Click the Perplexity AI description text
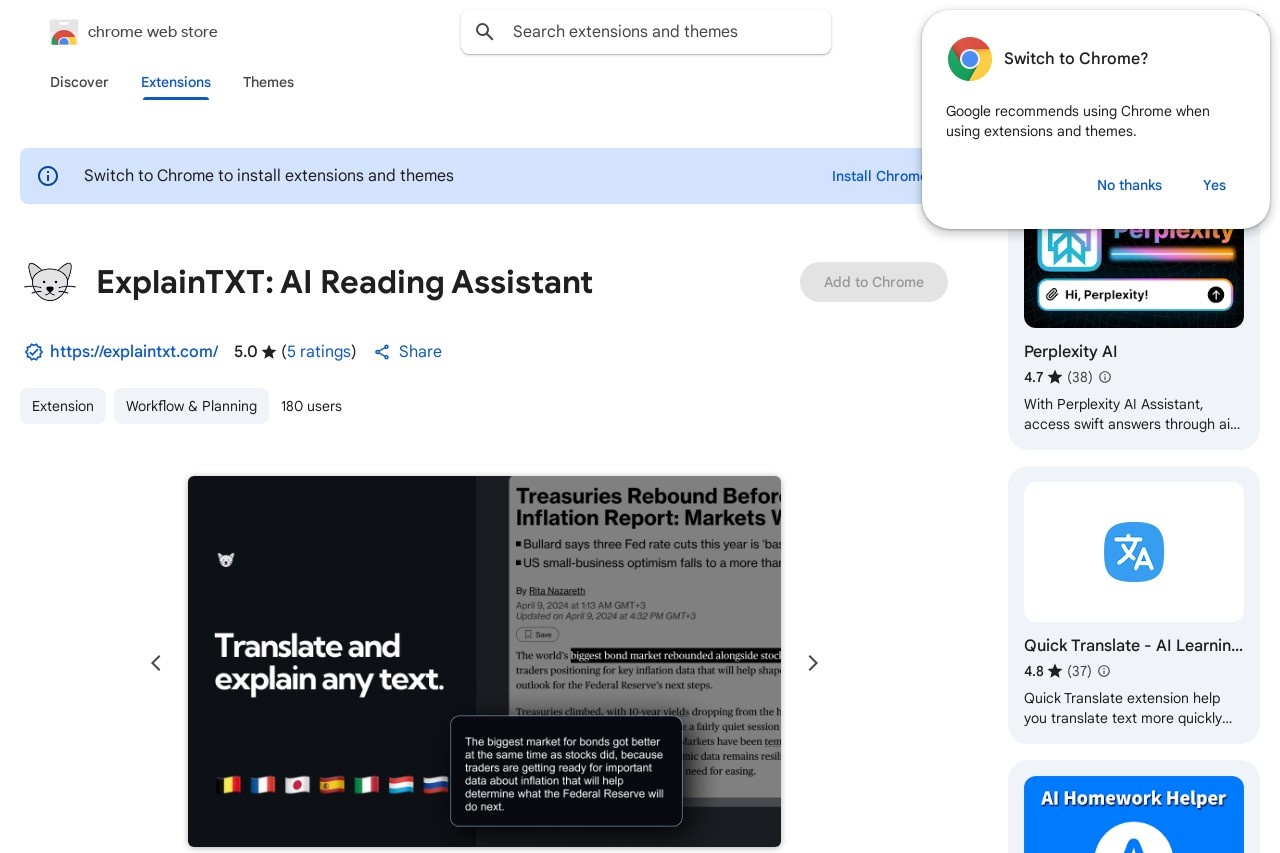 tap(1132, 414)
